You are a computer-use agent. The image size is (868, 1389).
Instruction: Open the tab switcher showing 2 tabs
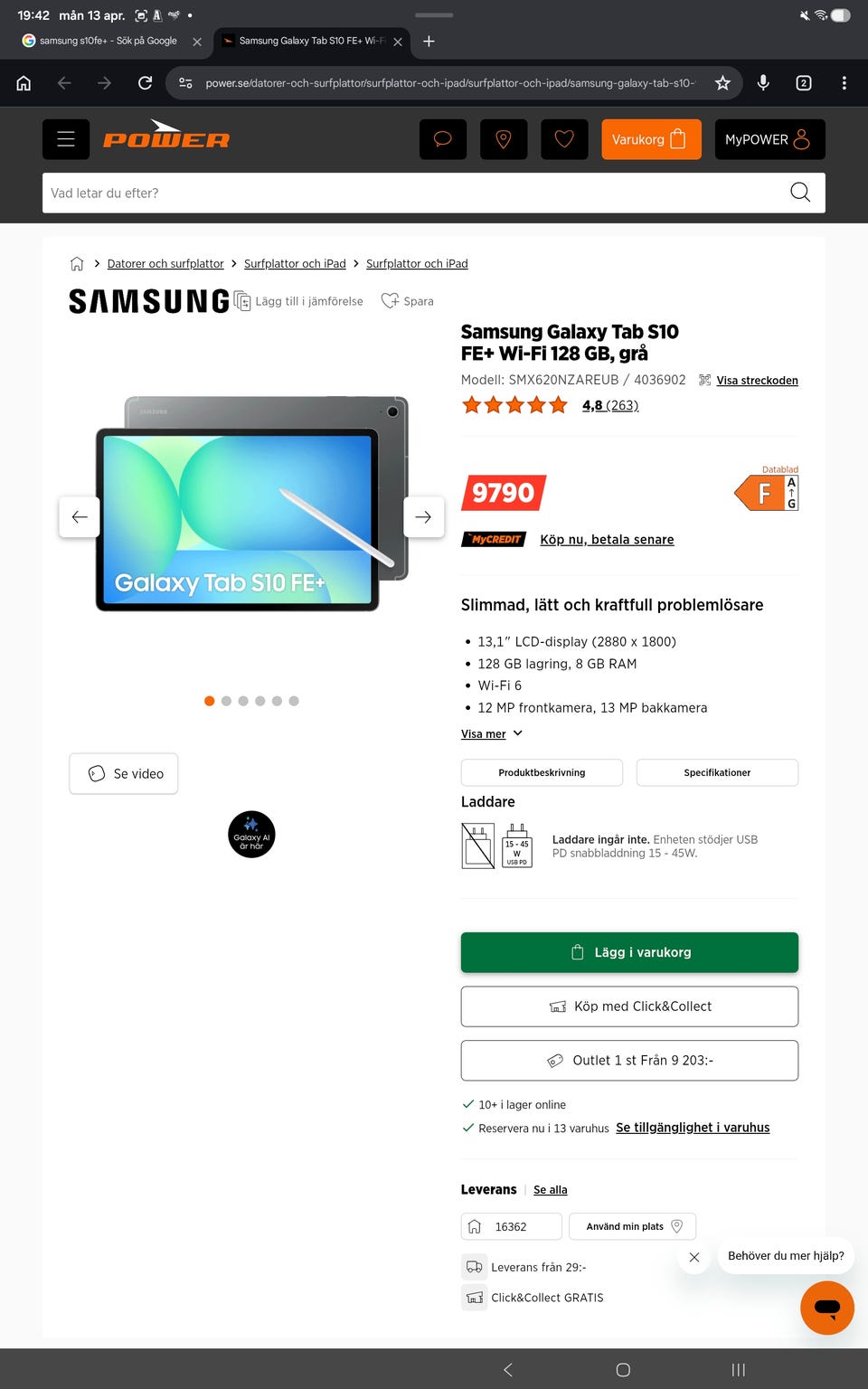pyautogui.click(x=803, y=83)
